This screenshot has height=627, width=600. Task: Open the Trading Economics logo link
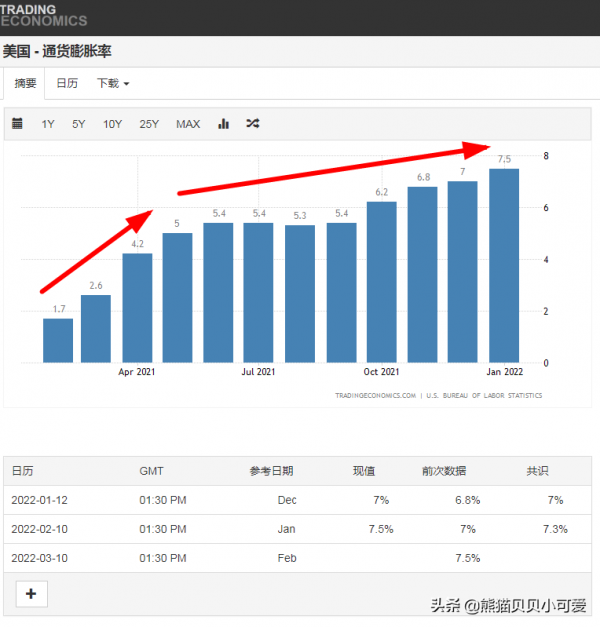tap(43, 15)
